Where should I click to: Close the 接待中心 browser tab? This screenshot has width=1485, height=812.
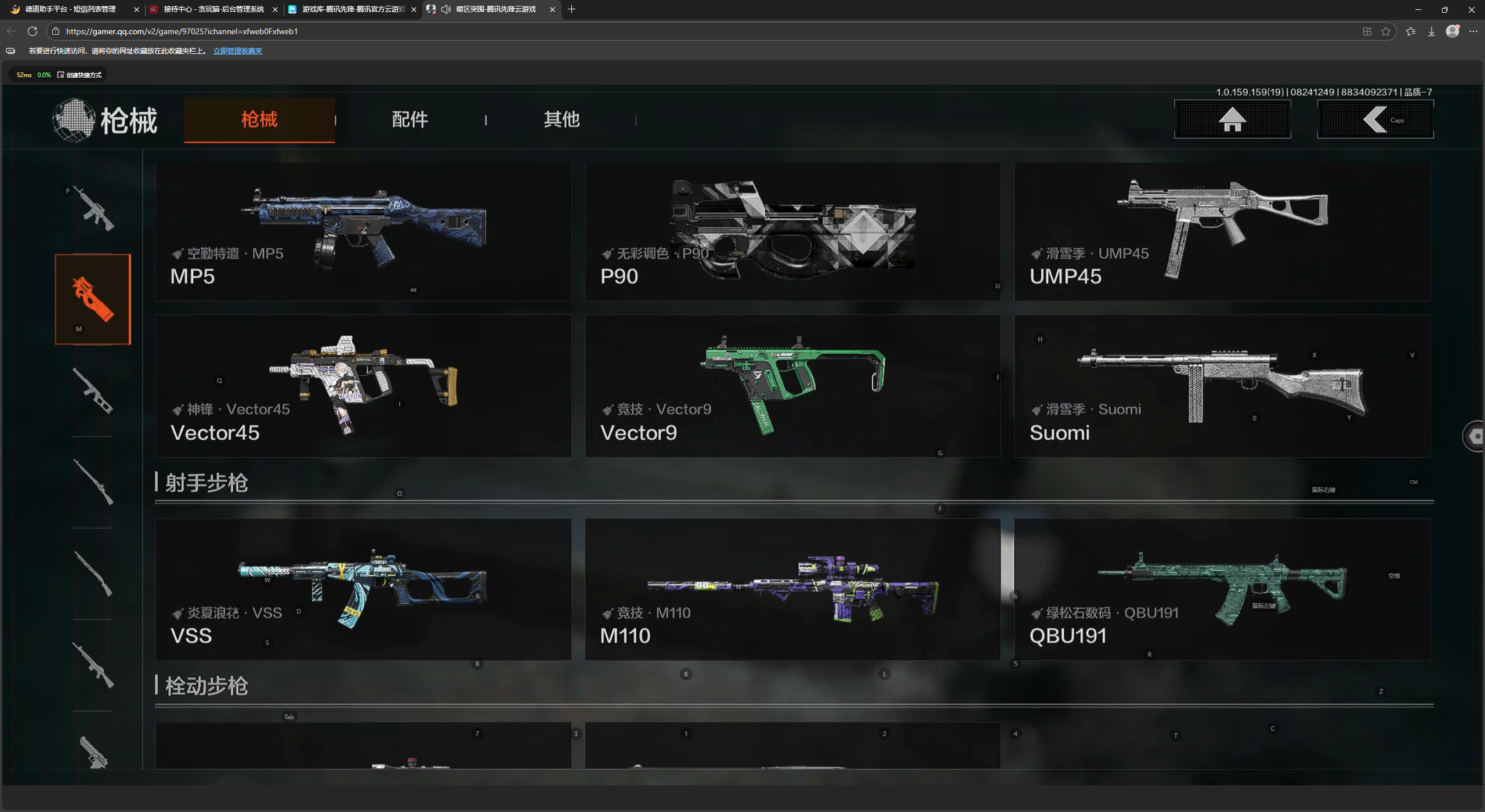coord(275,9)
